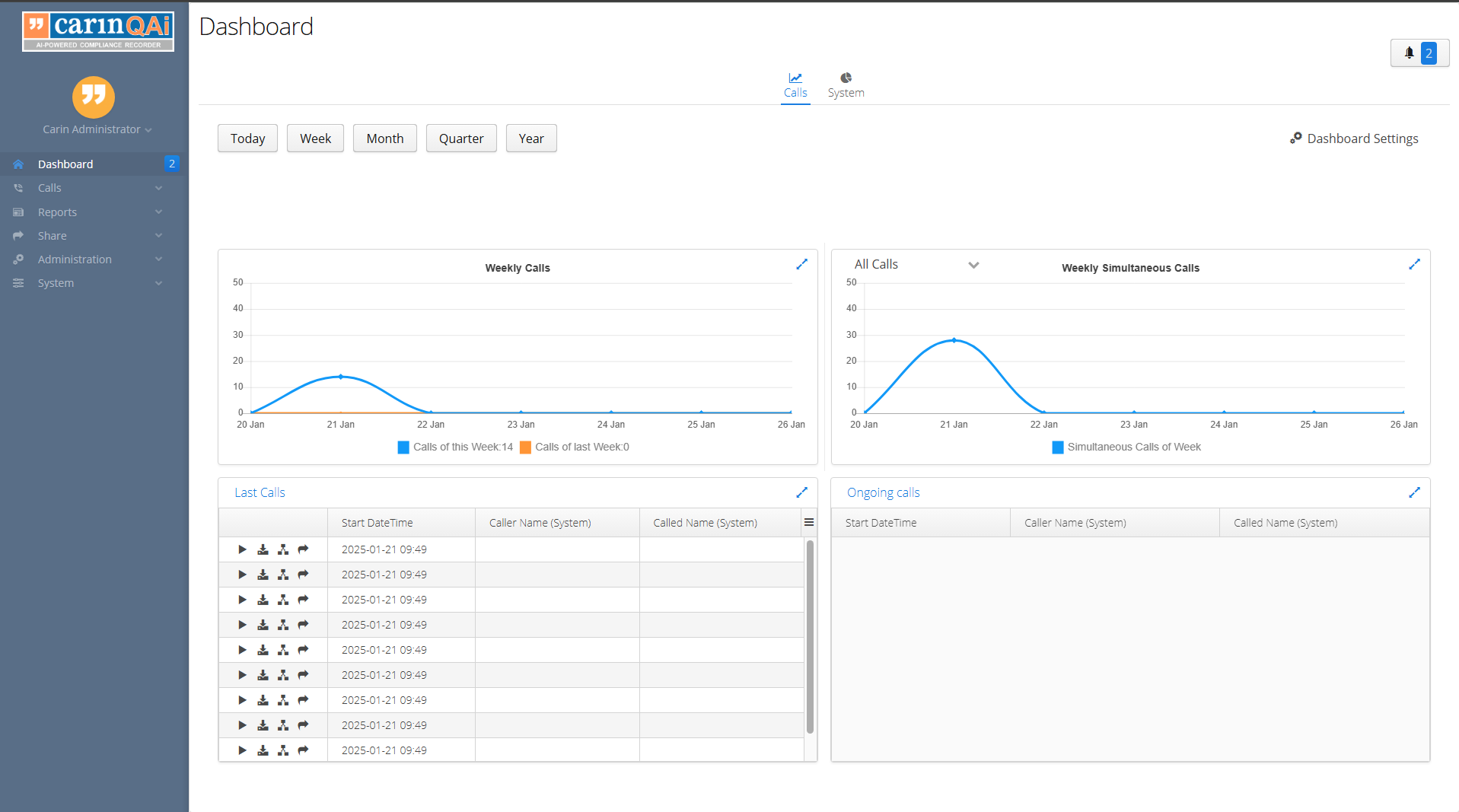The width and height of the screenshot is (1459, 812).
Task: Click the Month period button
Action: point(384,139)
